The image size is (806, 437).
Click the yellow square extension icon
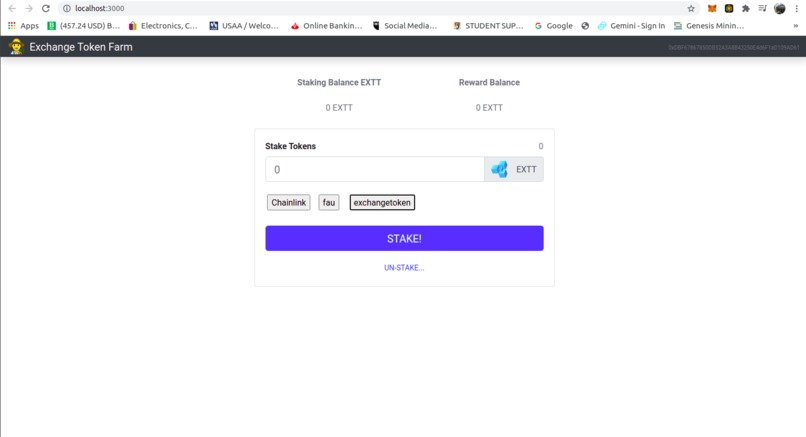pos(729,9)
